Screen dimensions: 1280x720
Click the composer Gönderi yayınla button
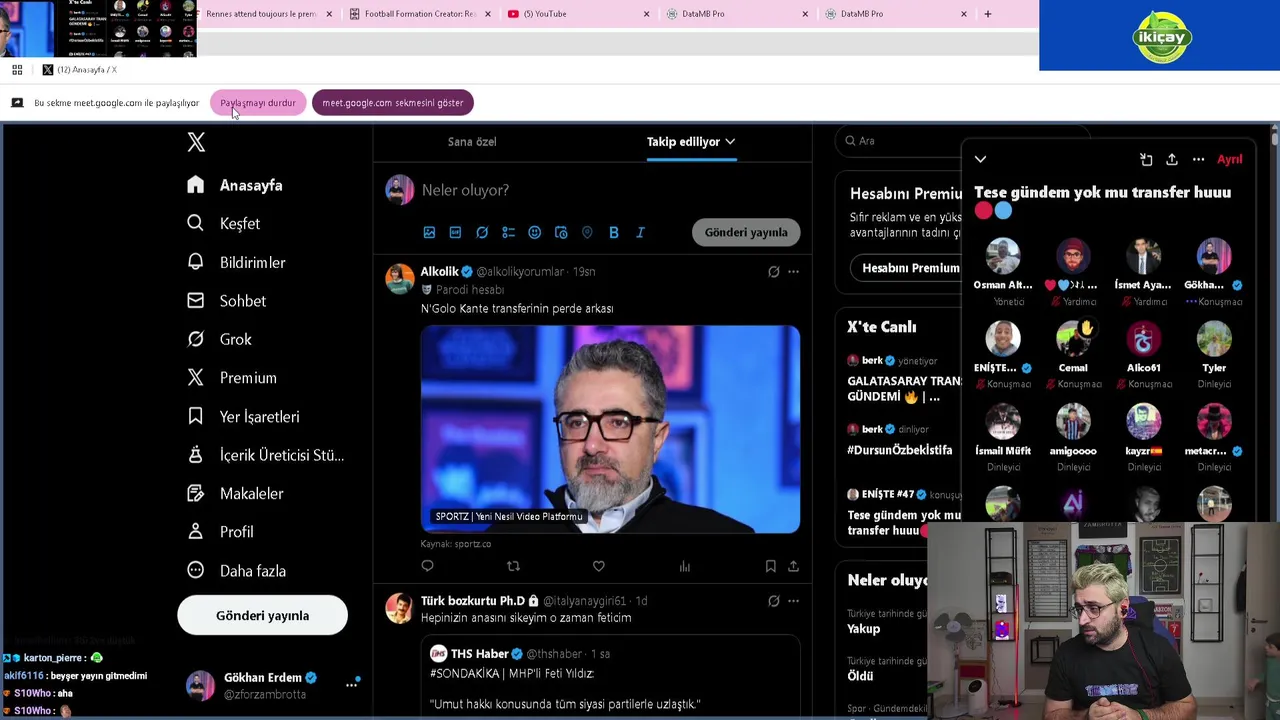(746, 232)
